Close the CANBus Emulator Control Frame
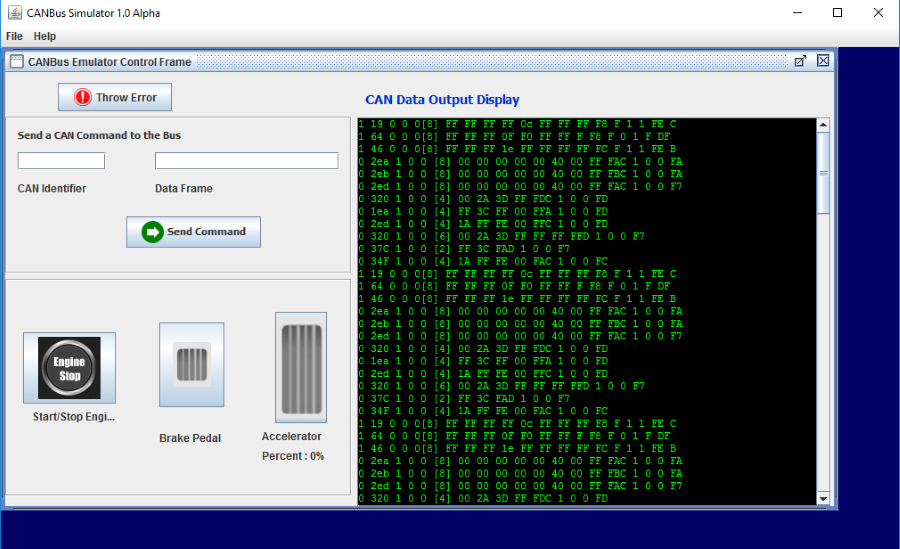This screenshot has height=549, width=900. pyautogui.click(x=823, y=61)
